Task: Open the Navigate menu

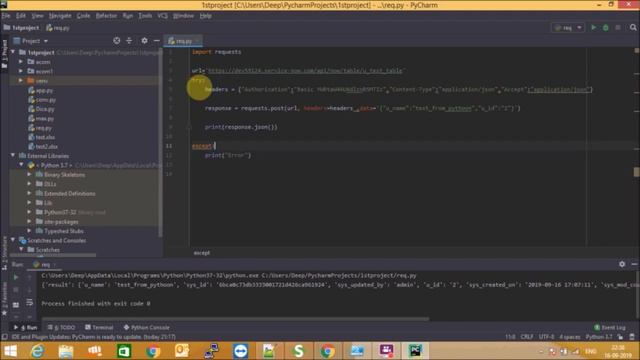Action: (x=60, y=16)
